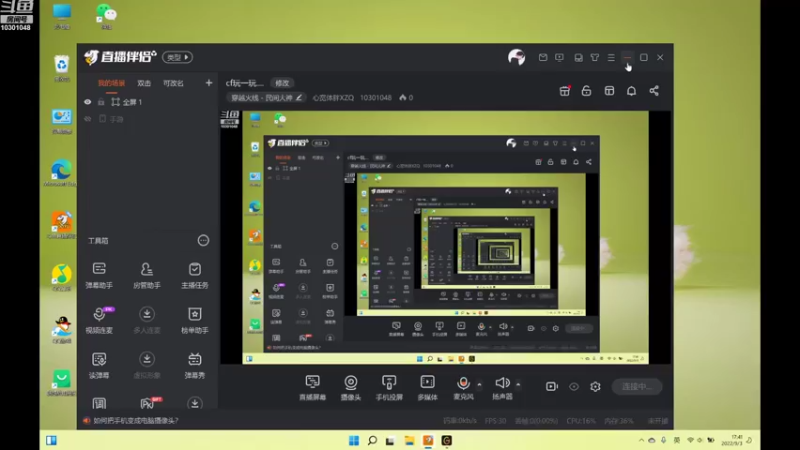Switch to 我的场景 scene tab

111,83
